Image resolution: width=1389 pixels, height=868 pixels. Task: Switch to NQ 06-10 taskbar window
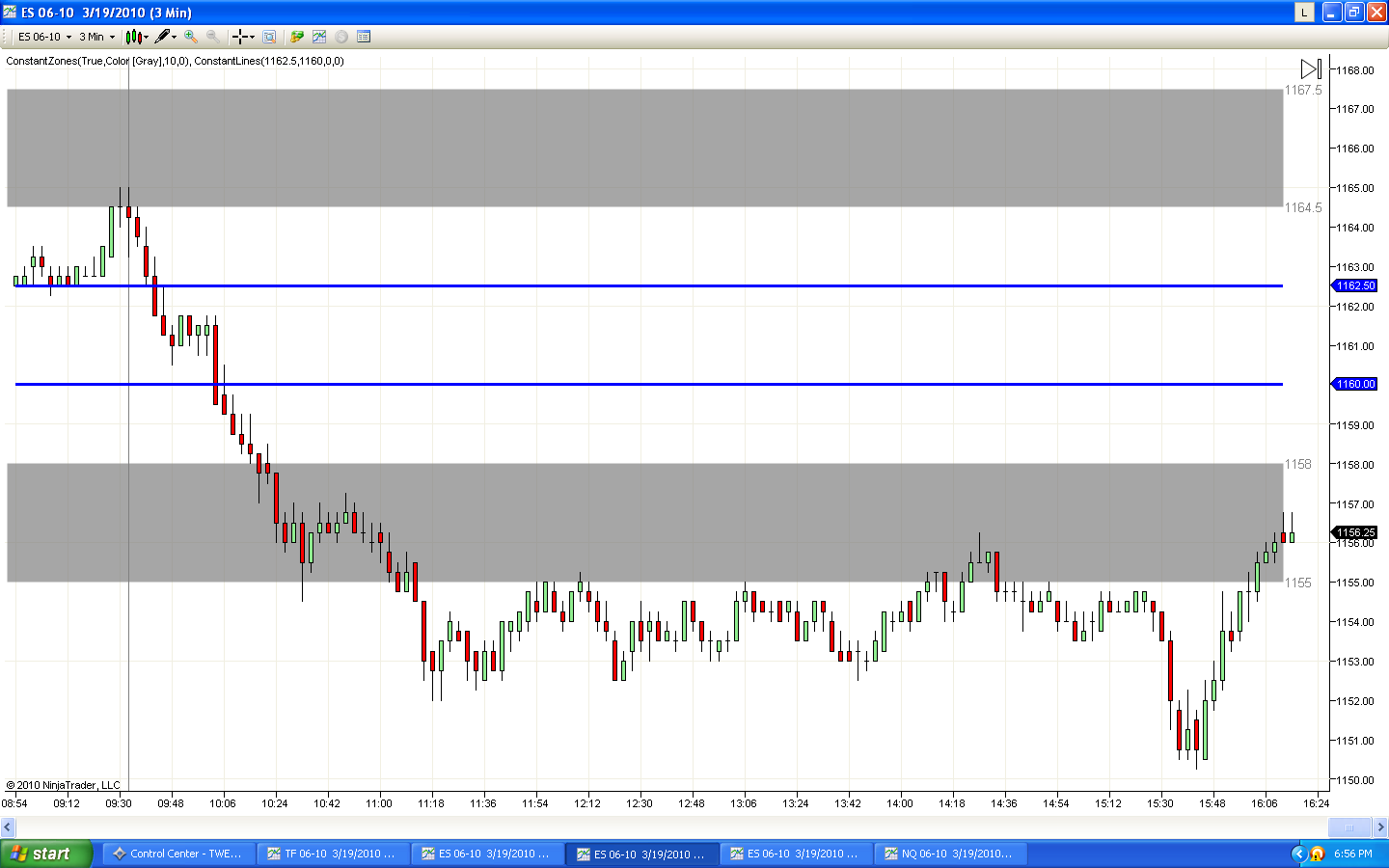(x=949, y=854)
